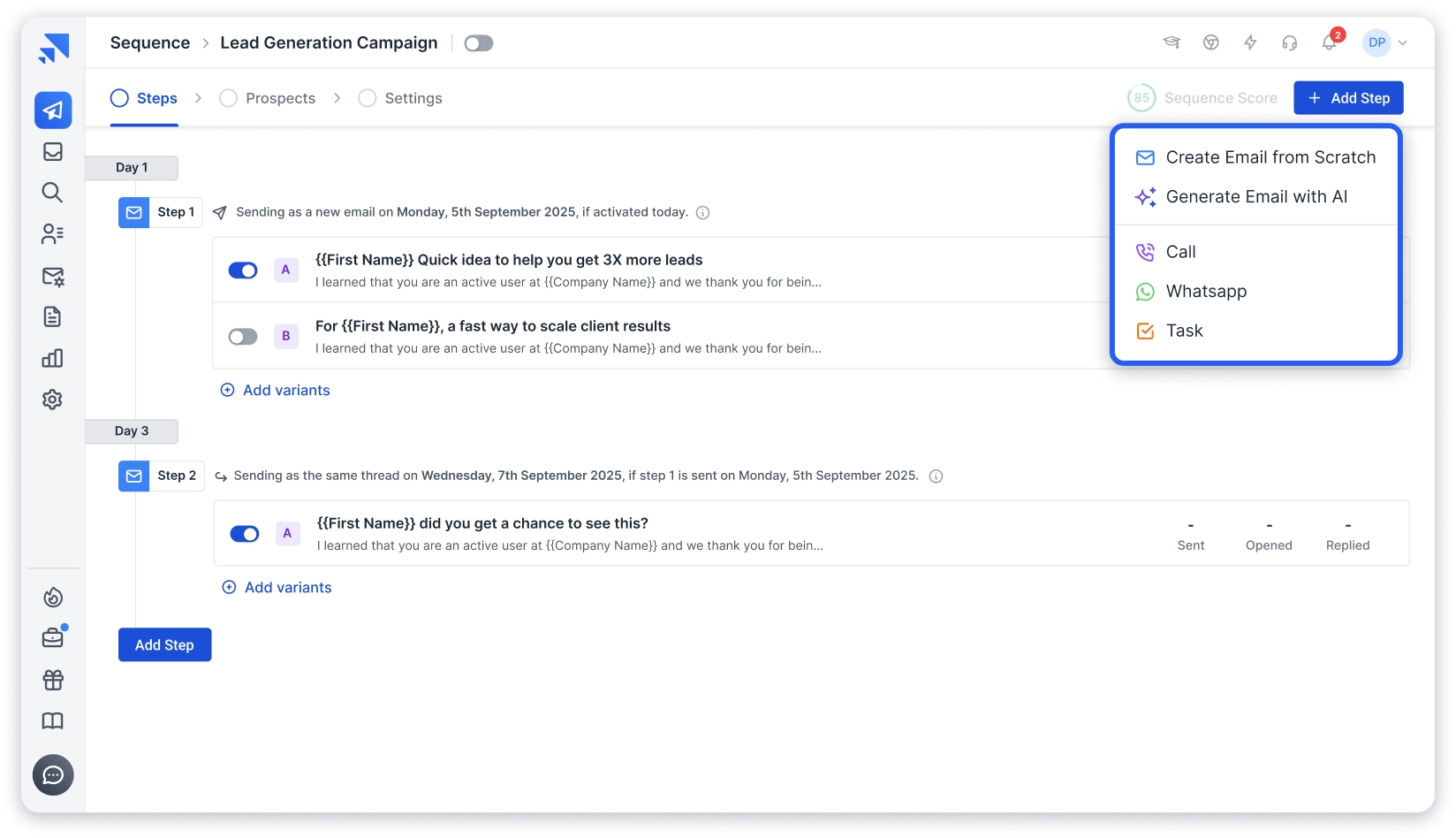Open the inbox tray sidebar icon
1456x838 pixels.
53,151
